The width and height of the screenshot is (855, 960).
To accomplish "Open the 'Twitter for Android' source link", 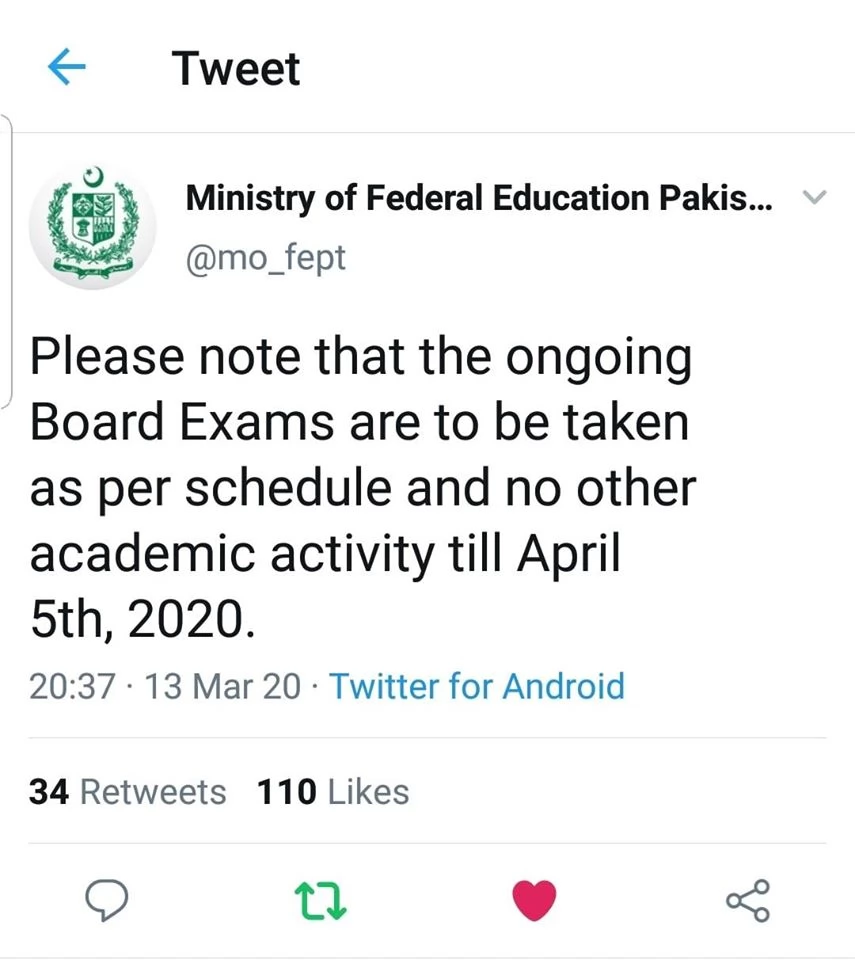I will coord(477,687).
